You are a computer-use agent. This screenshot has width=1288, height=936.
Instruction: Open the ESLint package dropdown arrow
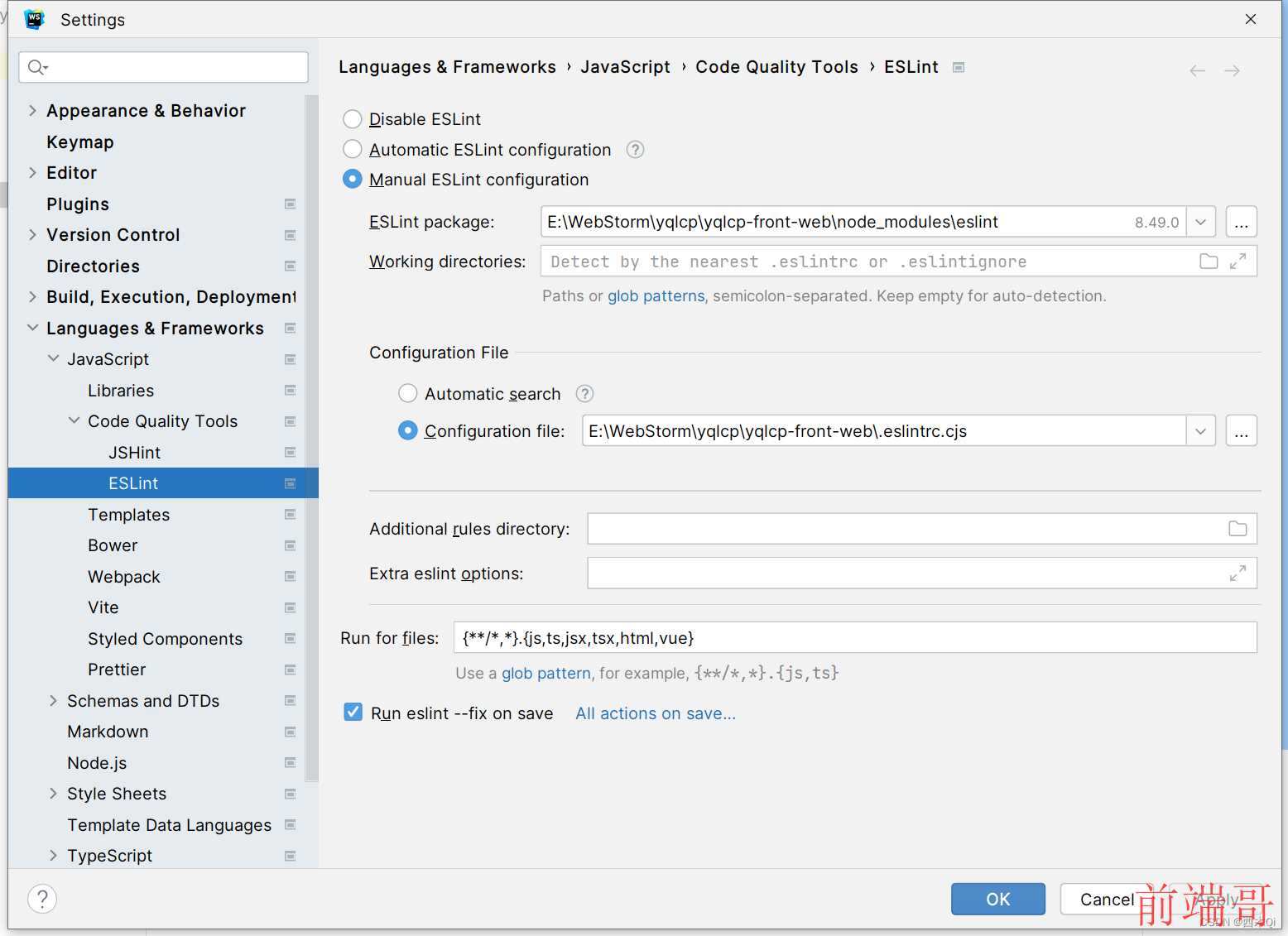[1200, 222]
